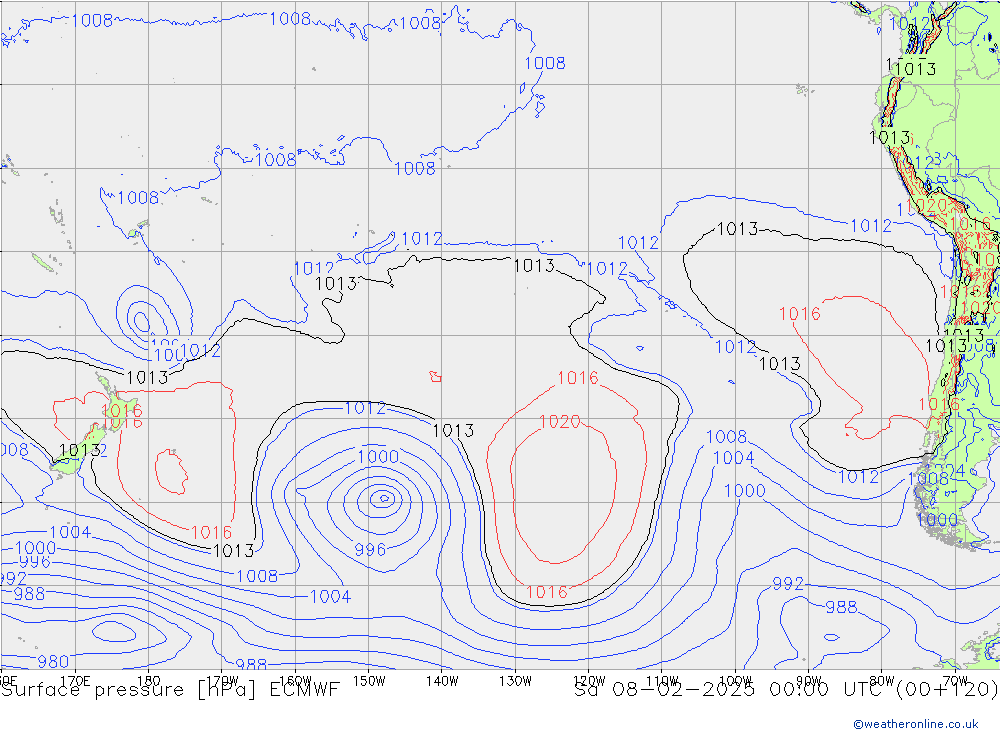Screen dimensions: 1000x733
Task: Click the 140W longitude label
Action: [x=442, y=681]
